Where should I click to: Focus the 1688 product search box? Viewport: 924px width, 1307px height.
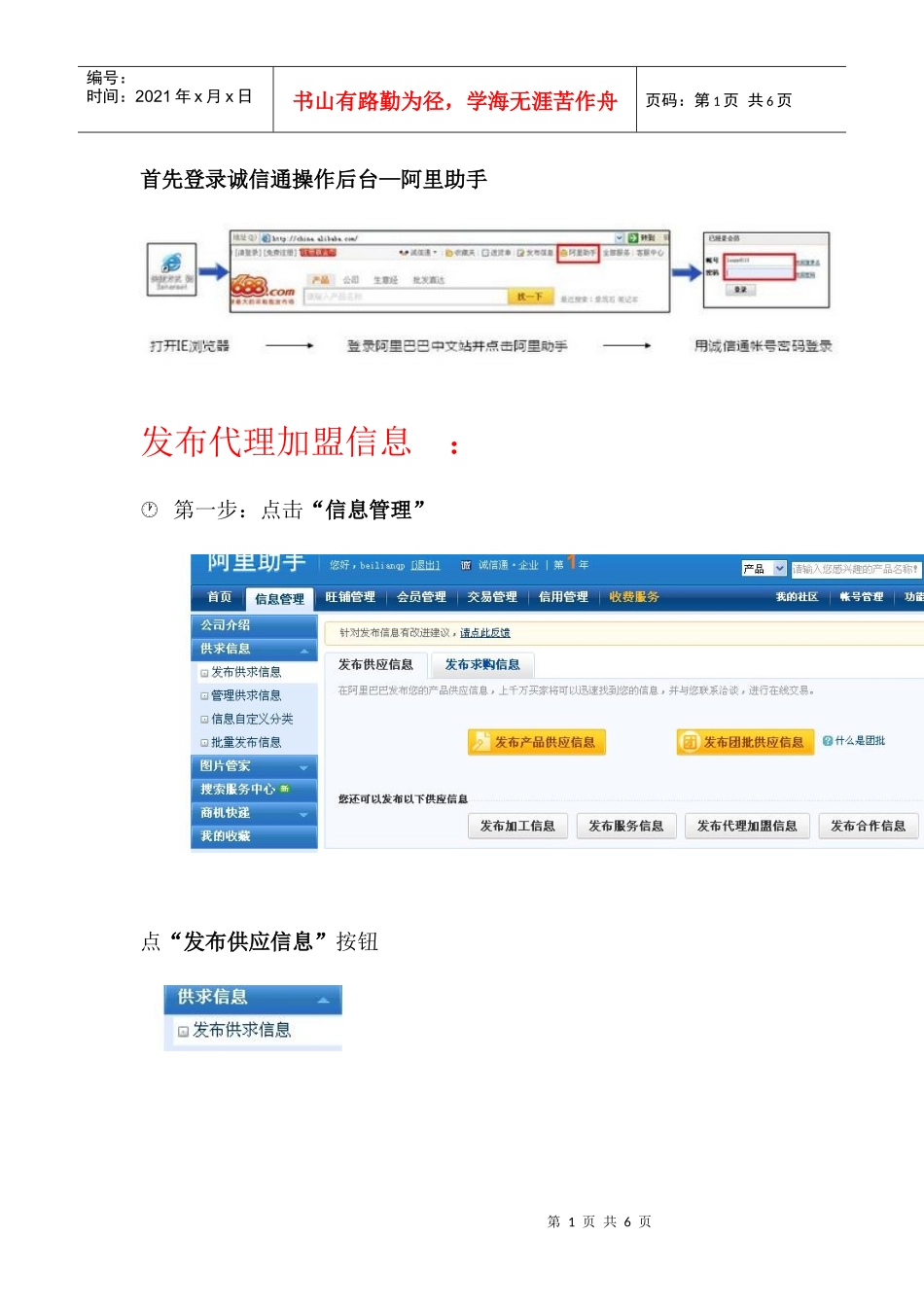[x=406, y=297]
